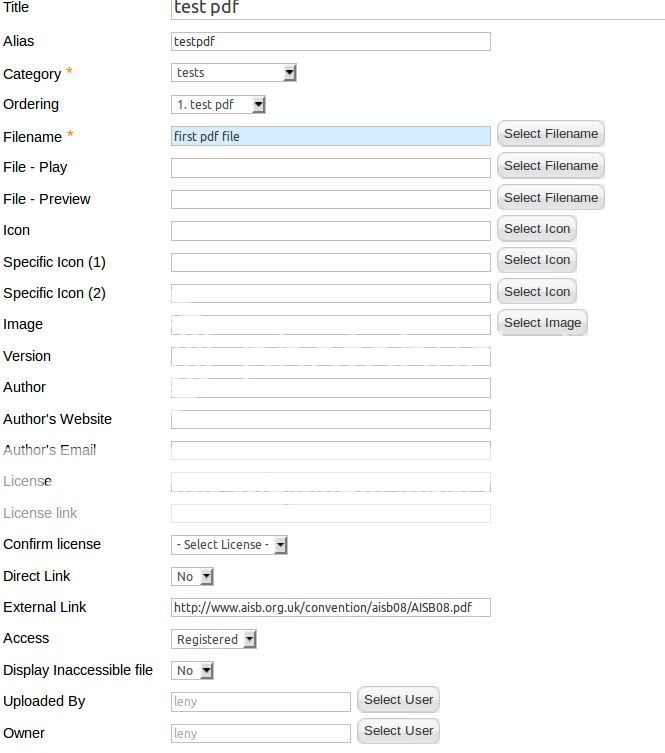
Task: Choose Select Icon for Specific Icon (2)
Action: pos(536,292)
